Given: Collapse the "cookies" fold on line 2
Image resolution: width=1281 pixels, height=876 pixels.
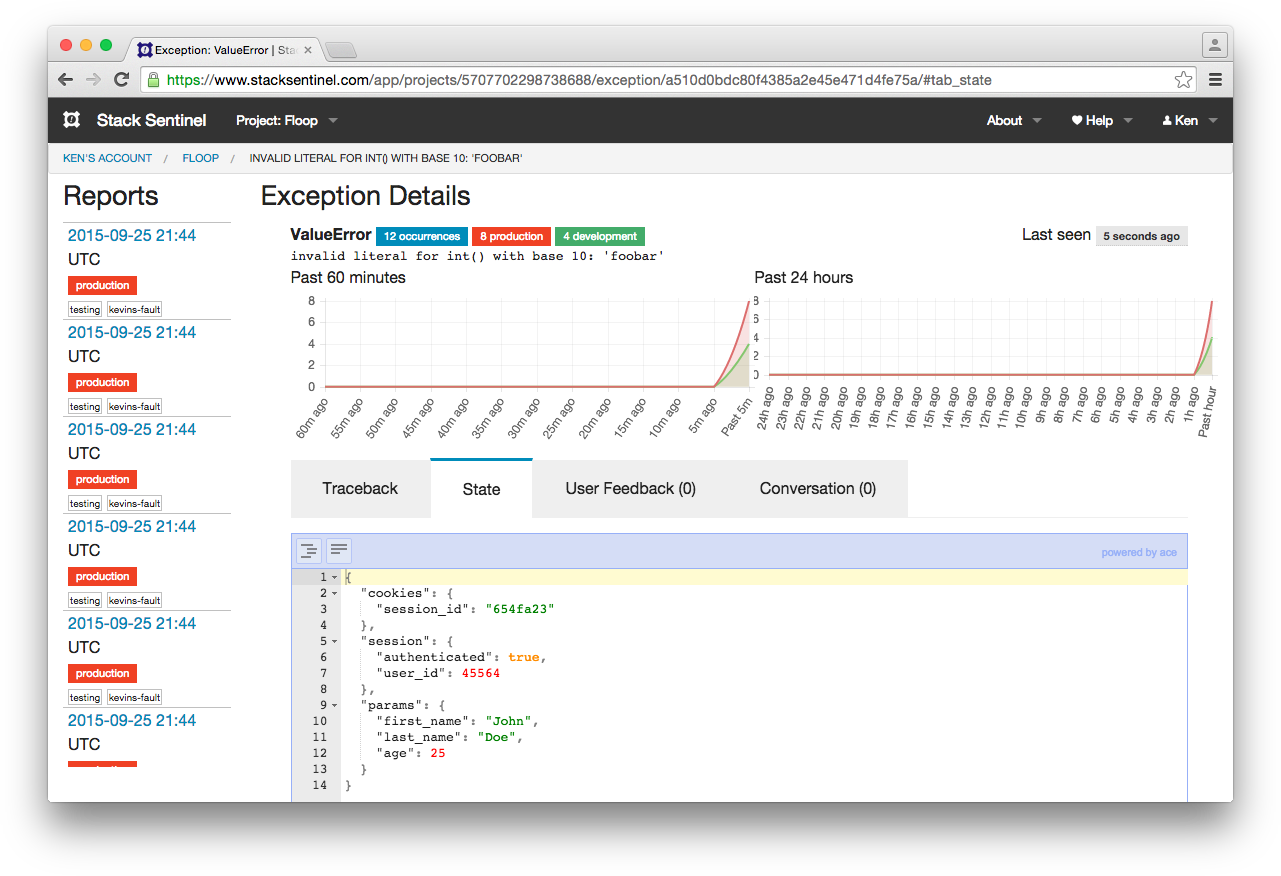Looking at the screenshot, I should click(x=334, y=594).
